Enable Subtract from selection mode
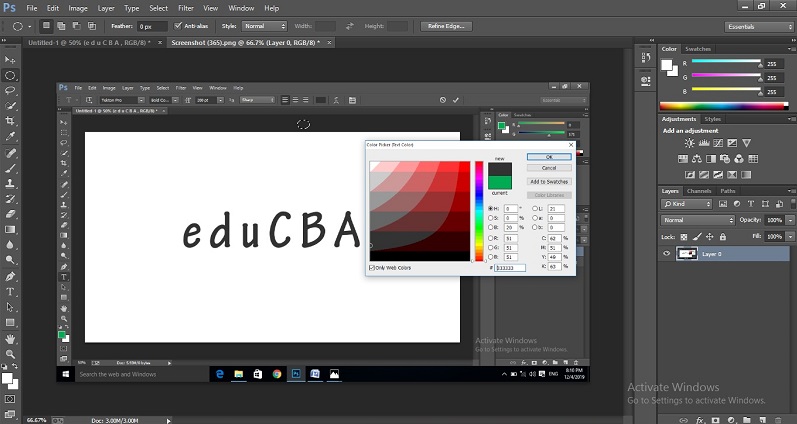Screen dimensions: 797x424 pos(77,26)
